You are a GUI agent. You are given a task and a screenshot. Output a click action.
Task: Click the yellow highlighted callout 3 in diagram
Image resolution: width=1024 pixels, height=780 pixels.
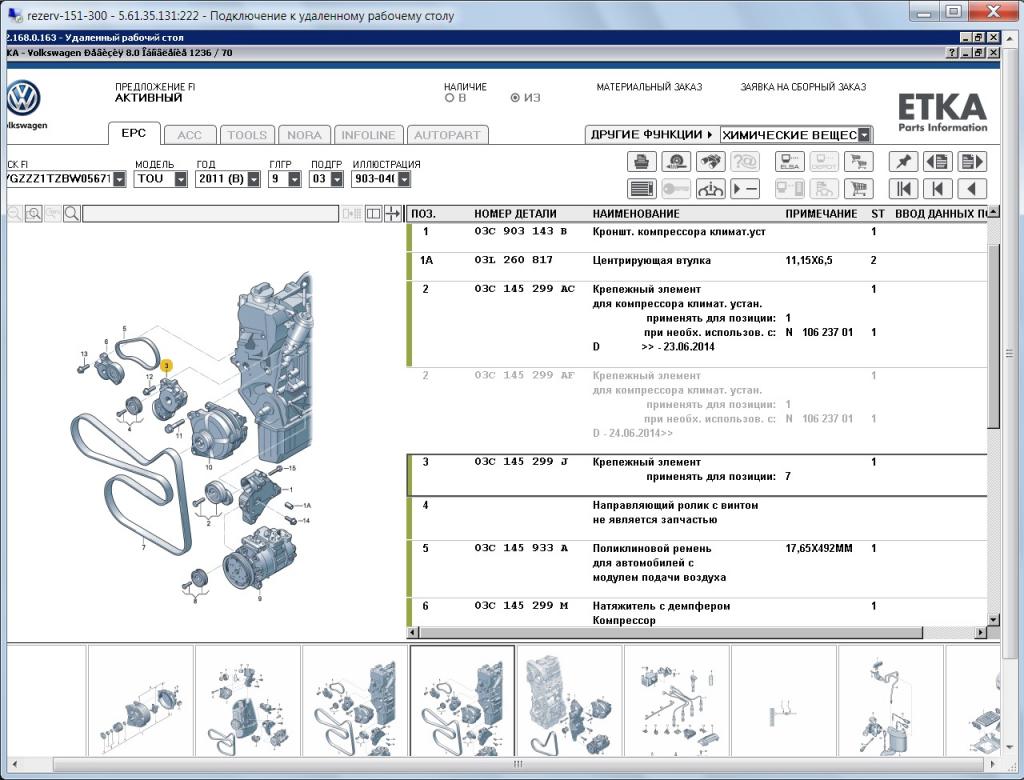click(167, 366)
